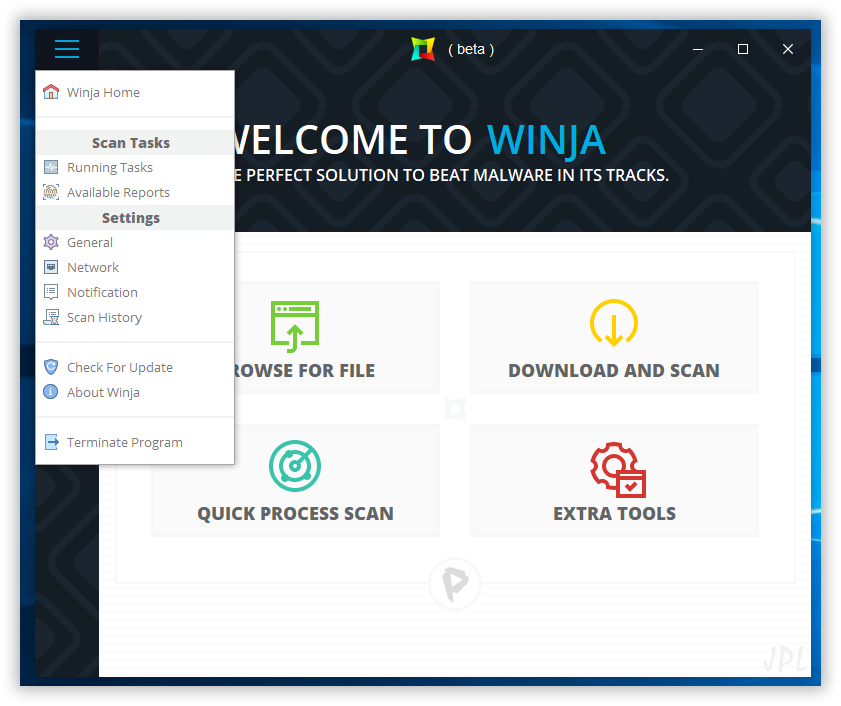Open Scan History menu item
Viewport: 841px width, 706px height.
pos(135,318)
